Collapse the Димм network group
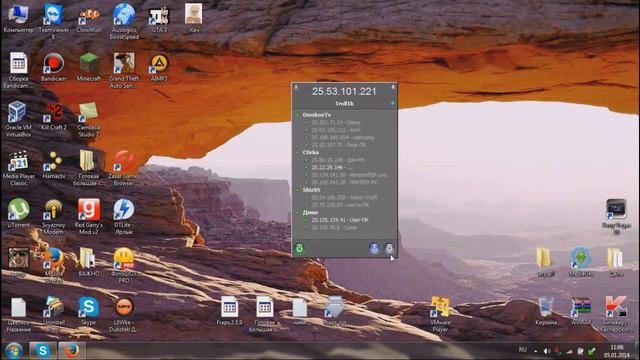This screenshot has width=640, height=360. click(x=298, y=212)
